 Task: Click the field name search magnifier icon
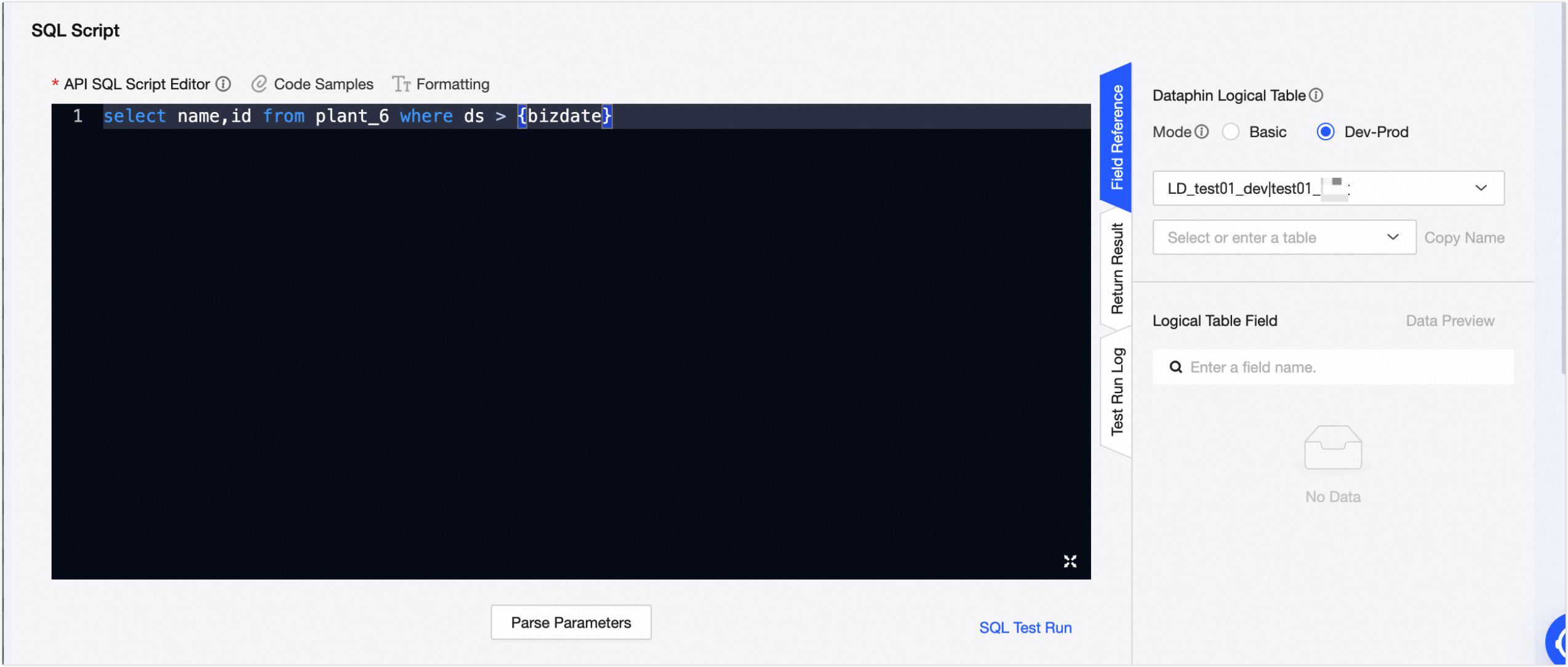click(1176, 367)
